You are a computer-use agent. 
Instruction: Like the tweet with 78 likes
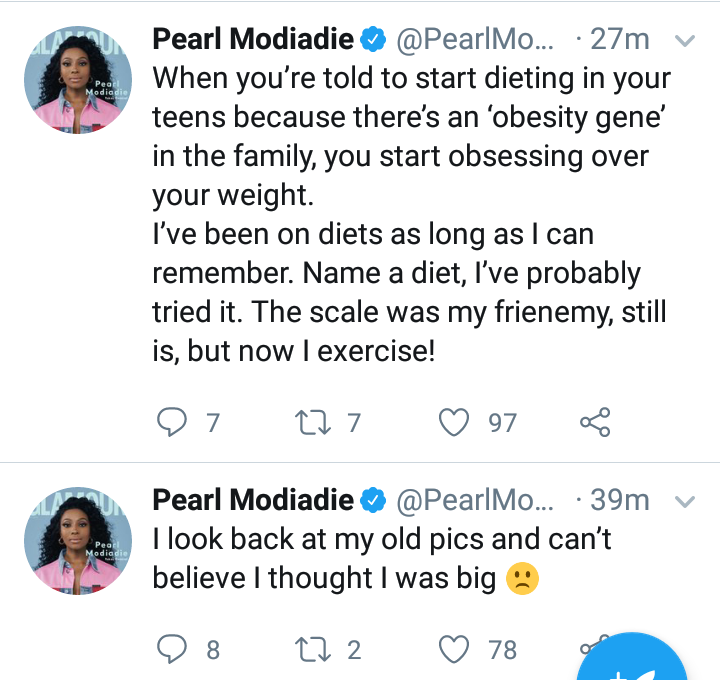coord(454,649)
